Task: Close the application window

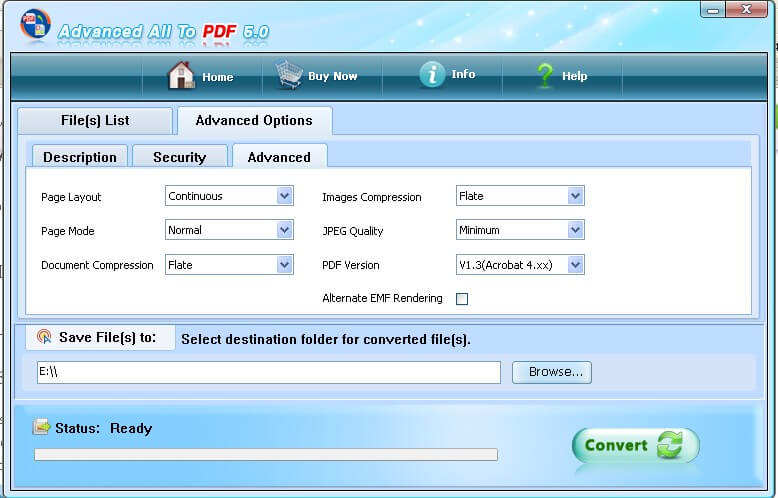Action: click(746, 10)
